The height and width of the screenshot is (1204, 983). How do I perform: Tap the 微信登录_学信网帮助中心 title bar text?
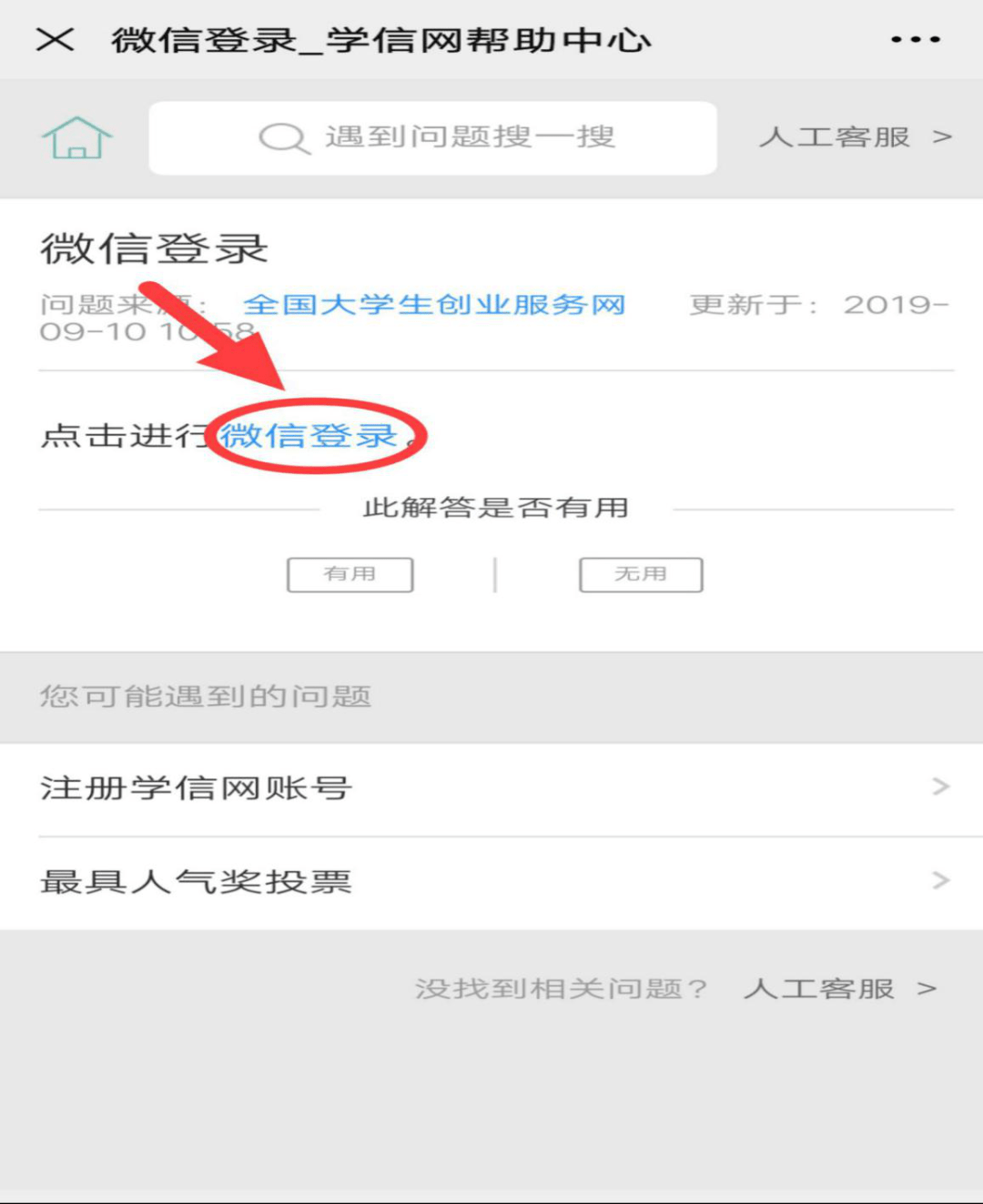pyautogui.click(x=380, y=40)
